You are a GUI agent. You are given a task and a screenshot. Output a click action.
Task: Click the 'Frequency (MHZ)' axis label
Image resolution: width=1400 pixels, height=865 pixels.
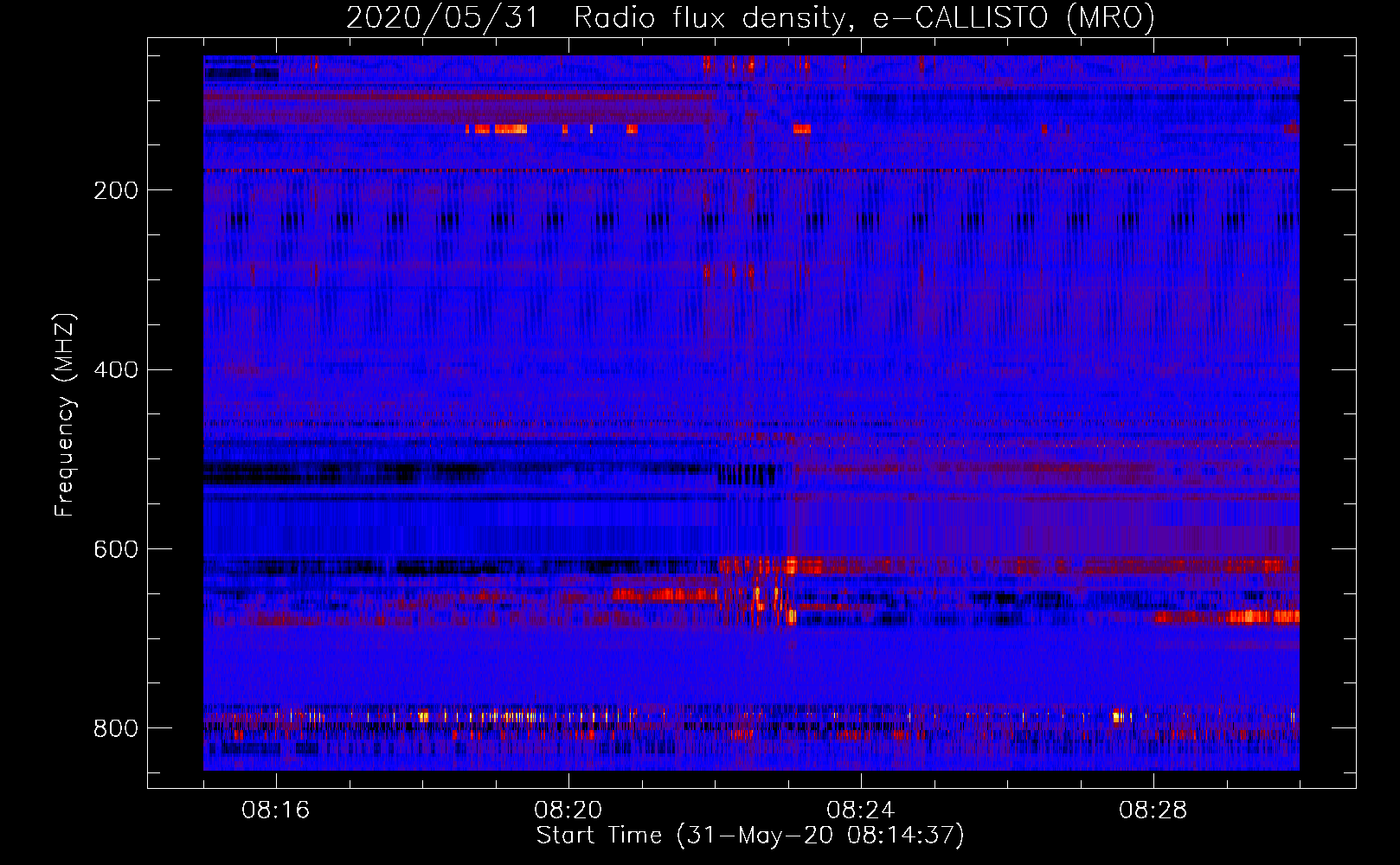[x=65, y=415]
